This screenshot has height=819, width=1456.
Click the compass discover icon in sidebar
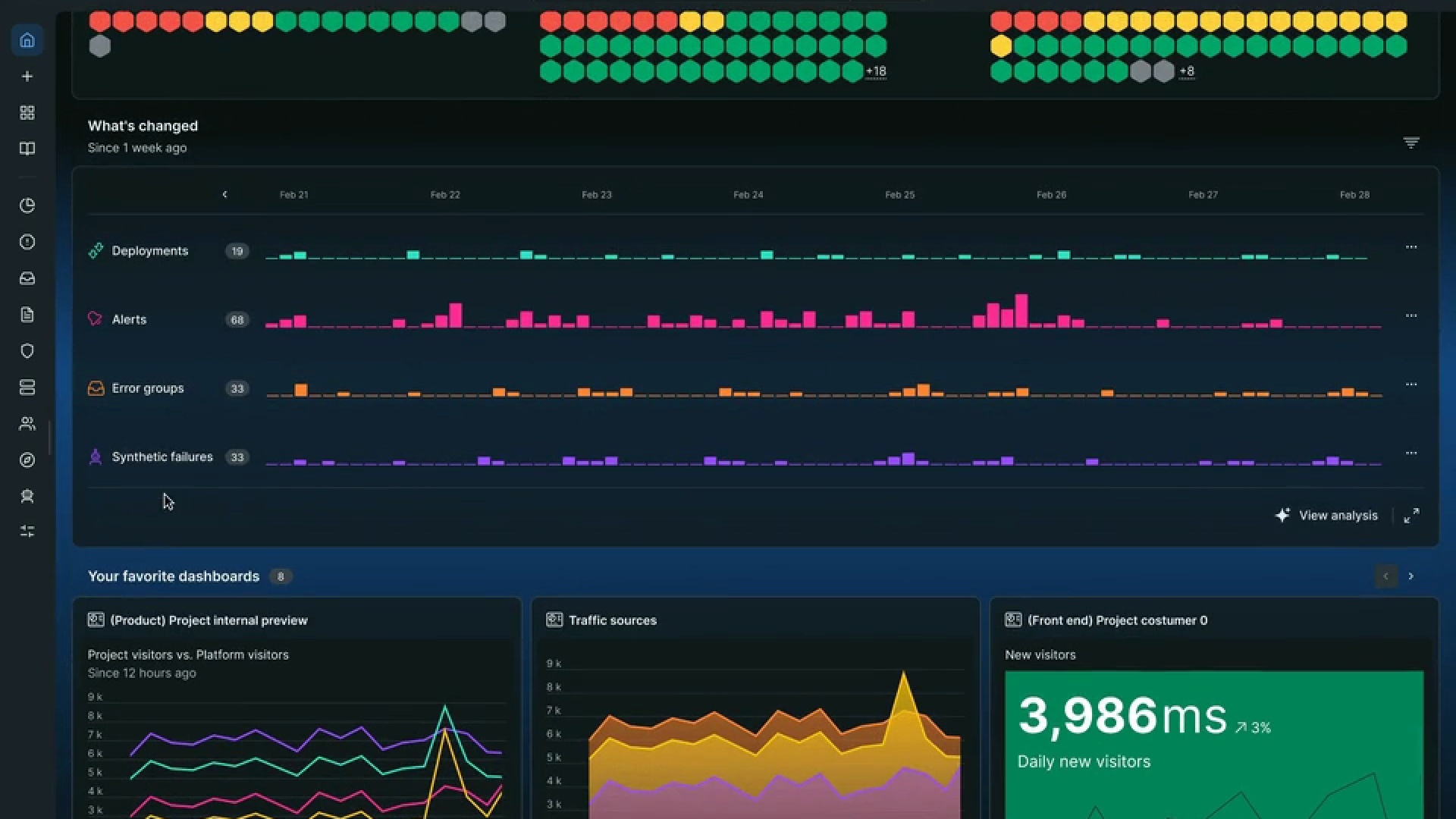click(x=27, y=460)
